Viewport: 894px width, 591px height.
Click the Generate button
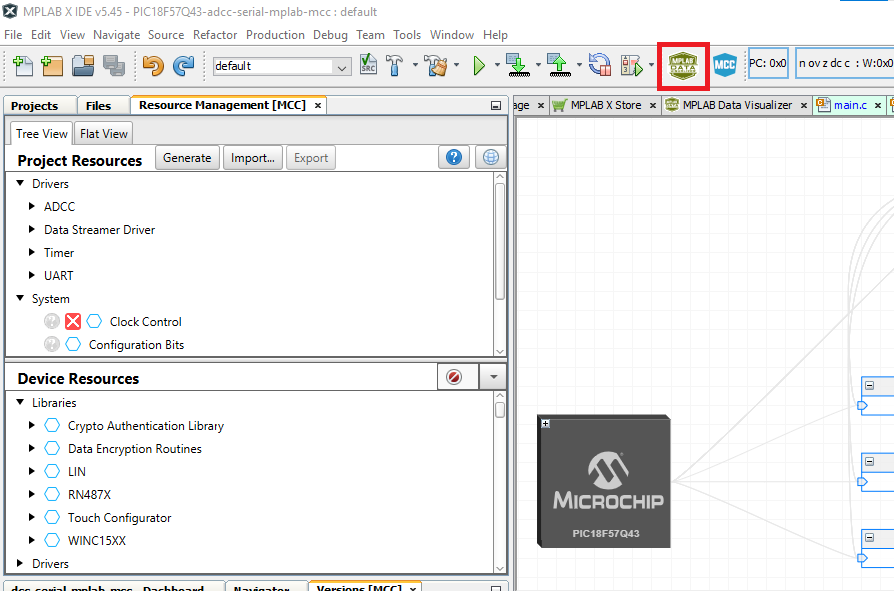(x=187, y=158)
